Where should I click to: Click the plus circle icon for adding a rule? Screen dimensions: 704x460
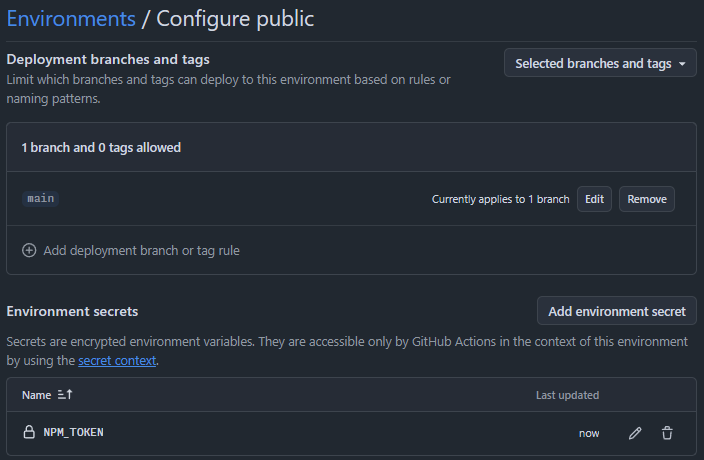point(29,251)
